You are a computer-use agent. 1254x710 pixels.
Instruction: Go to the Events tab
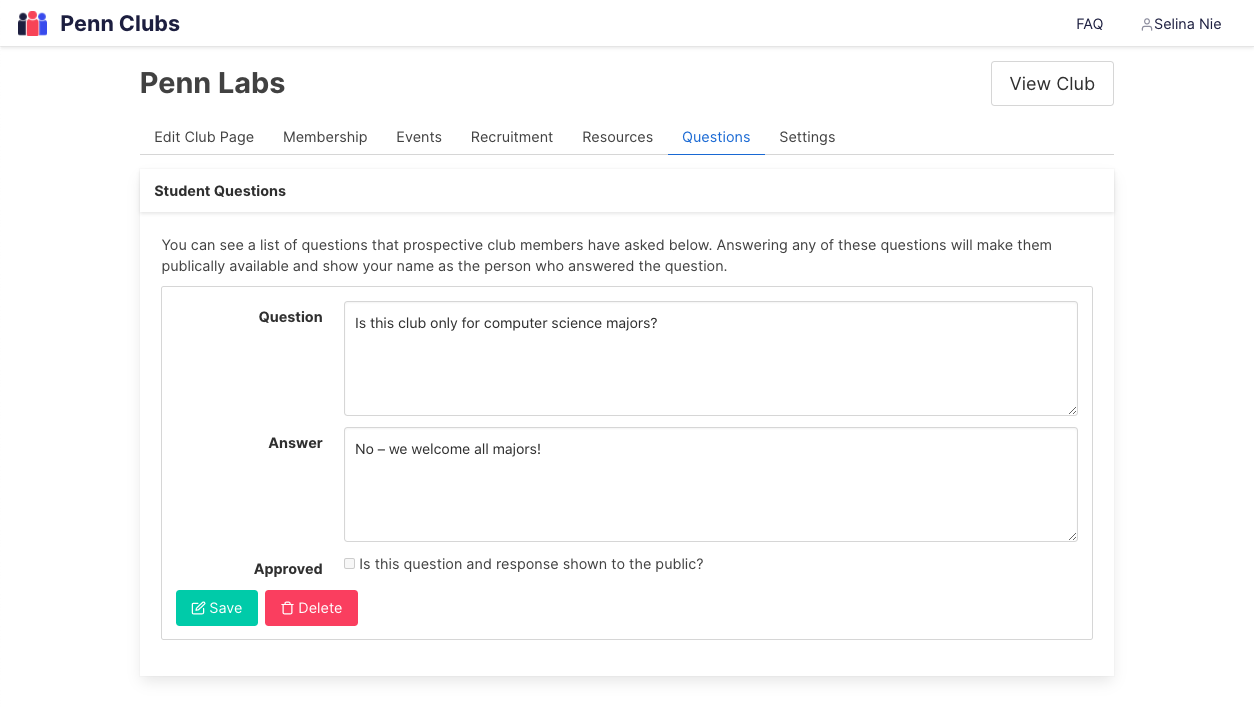pos(419,137)
